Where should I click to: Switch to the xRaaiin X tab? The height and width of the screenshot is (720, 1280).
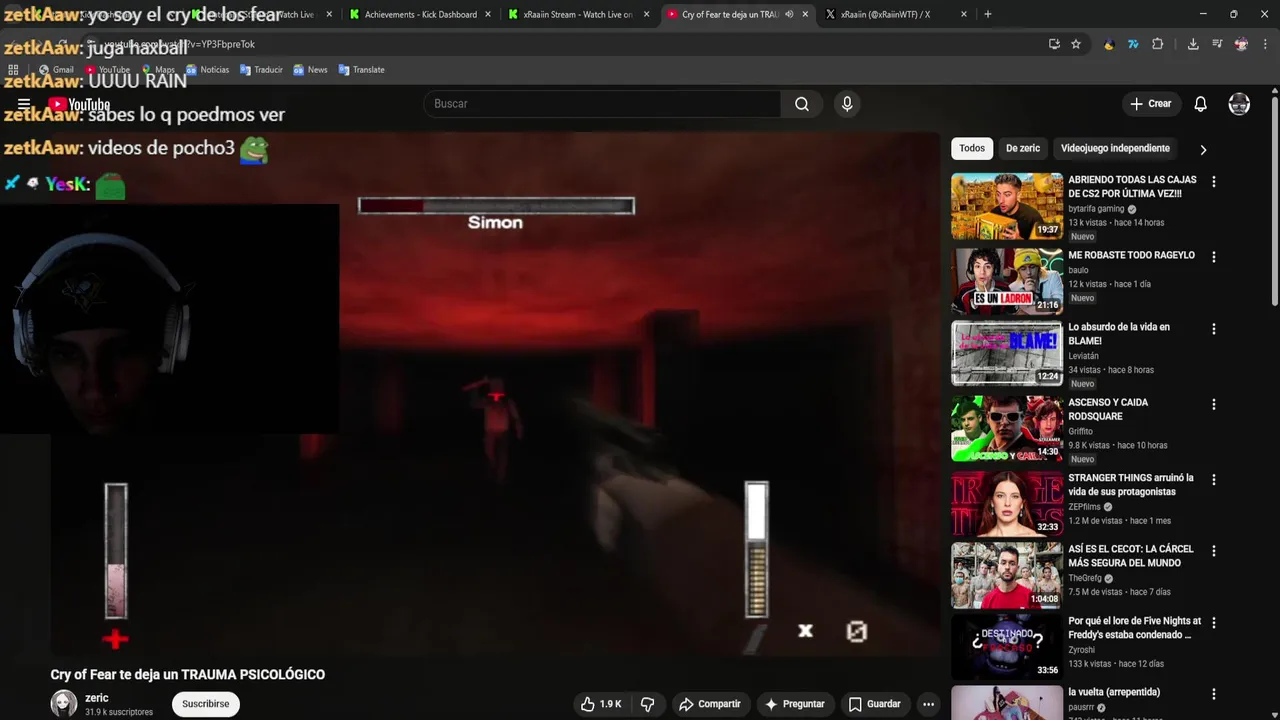point(895,14)
